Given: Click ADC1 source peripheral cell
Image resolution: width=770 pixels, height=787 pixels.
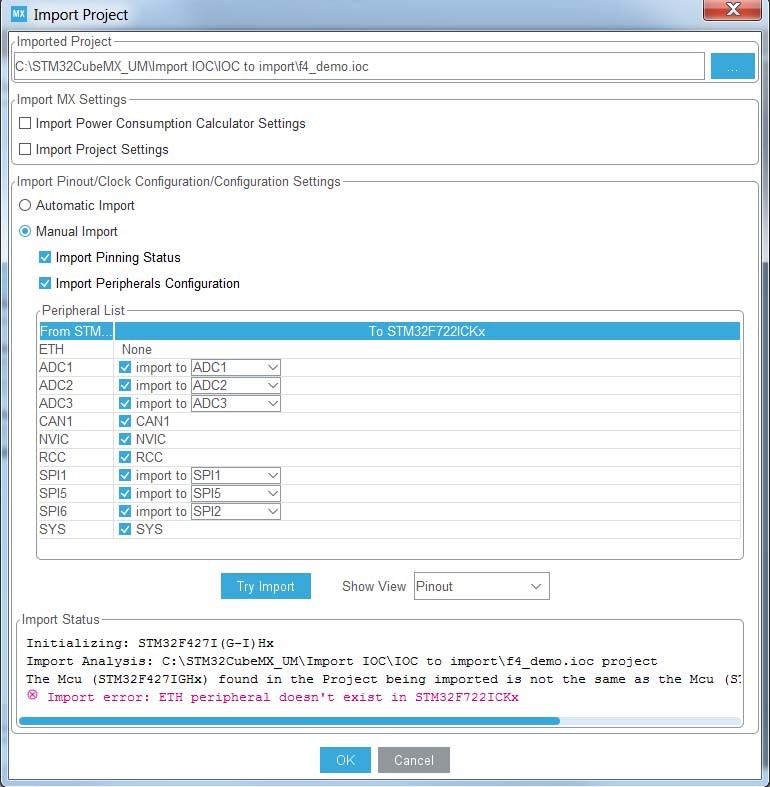Looking at the screenshot, I should click(x=76, y=367).
